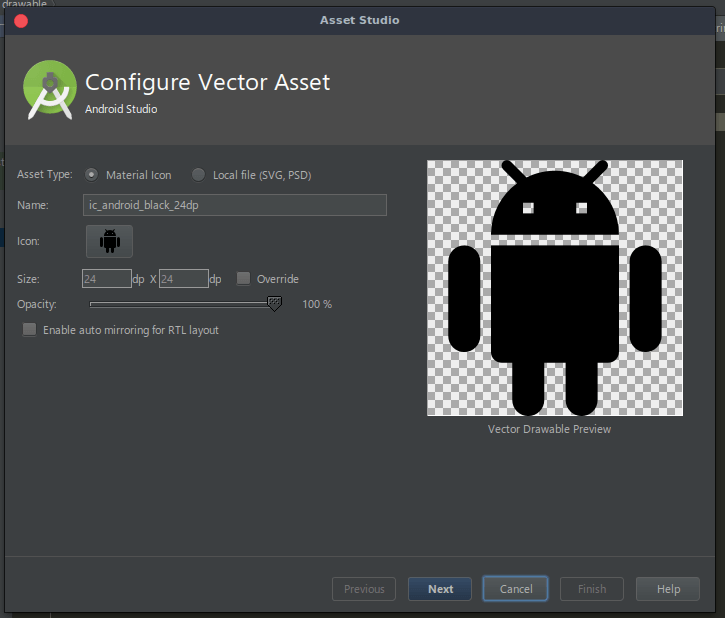This screenshot has width=725, height=618.
Task: Click the 100 % opacity value label
Action: 317,304
